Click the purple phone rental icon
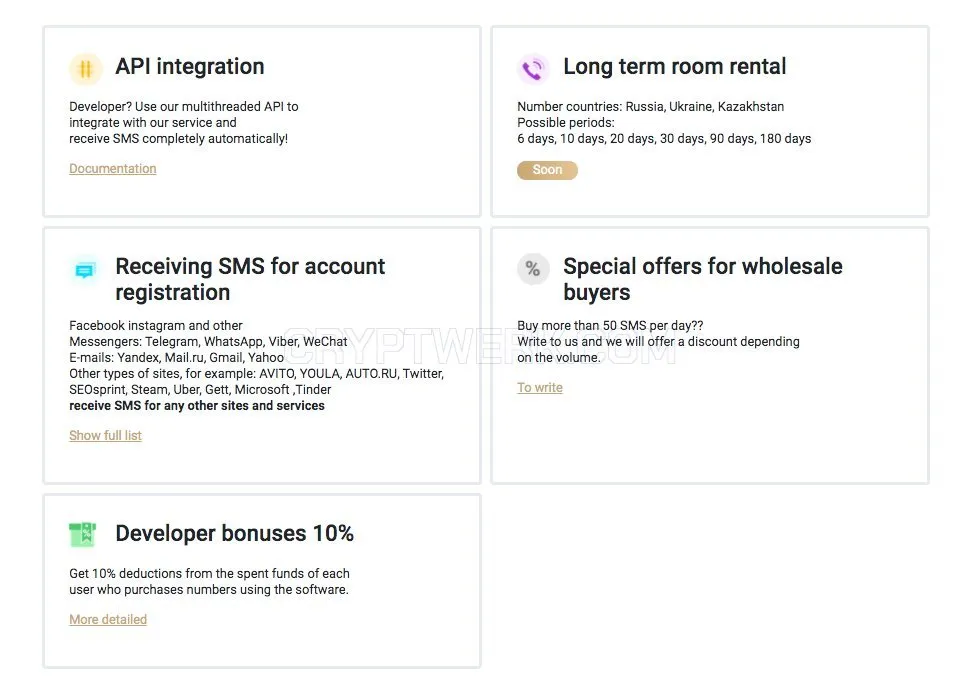The height and width of the screenshot is (693, 960). click(533, 69)
